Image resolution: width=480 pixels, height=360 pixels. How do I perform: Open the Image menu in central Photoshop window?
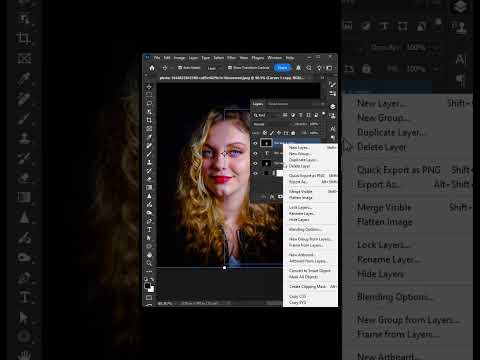point(179,58)
